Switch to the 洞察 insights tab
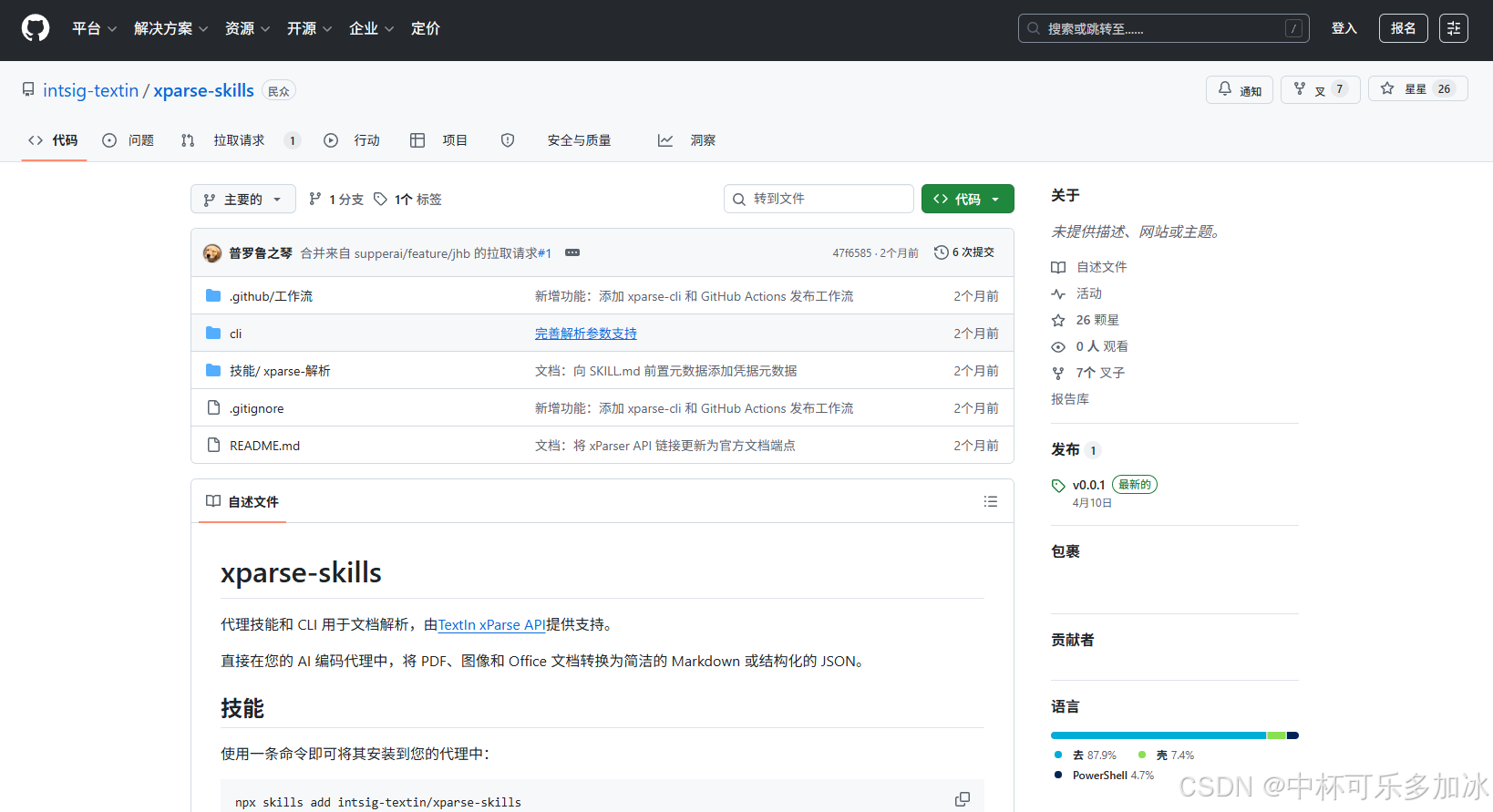The width and height of the screenshot is (1493, 812). [686, 140]
